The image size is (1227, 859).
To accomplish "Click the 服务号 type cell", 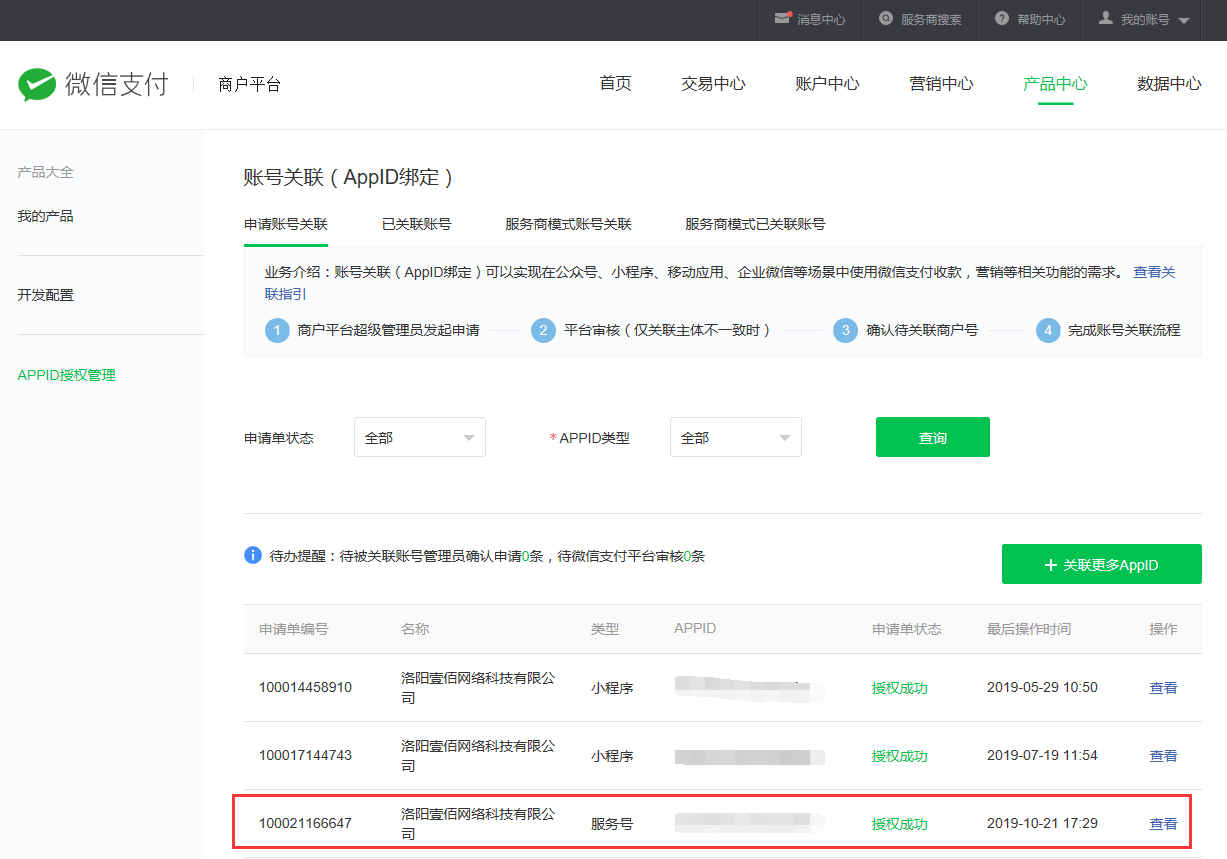I will (612, 824).
